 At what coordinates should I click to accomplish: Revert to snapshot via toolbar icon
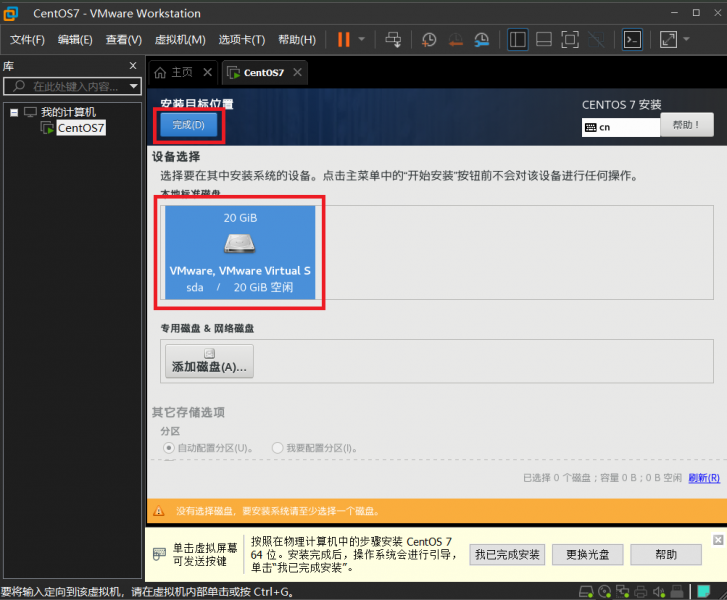click(x=455, y=40)
